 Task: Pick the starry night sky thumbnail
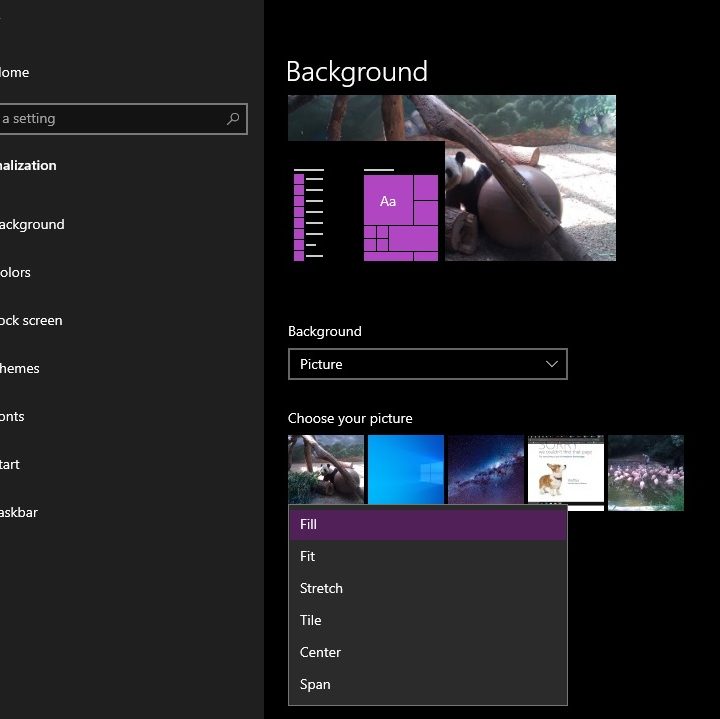(486, 469)
